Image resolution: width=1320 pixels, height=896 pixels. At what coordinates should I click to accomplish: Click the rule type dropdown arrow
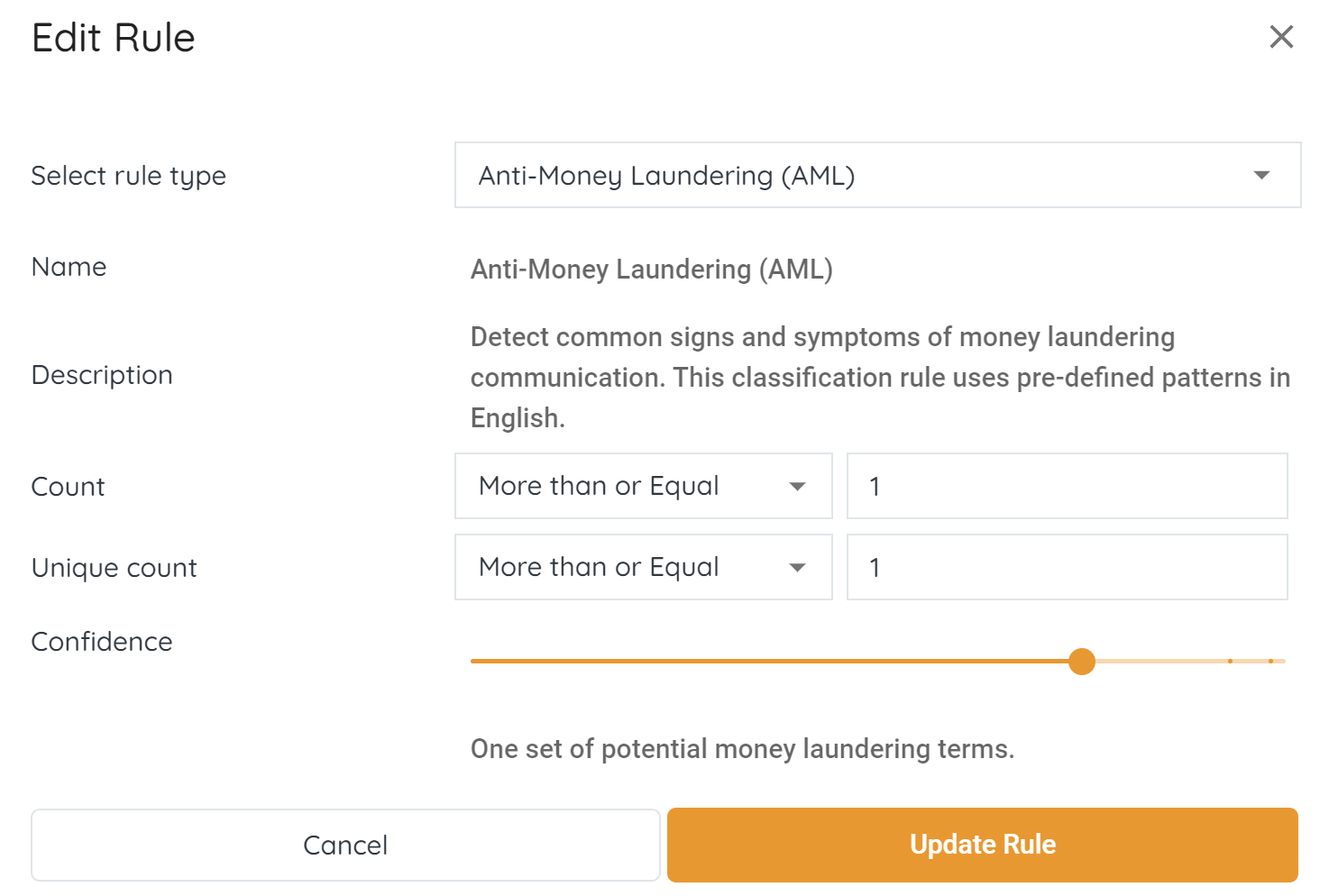click(1261, 176)
